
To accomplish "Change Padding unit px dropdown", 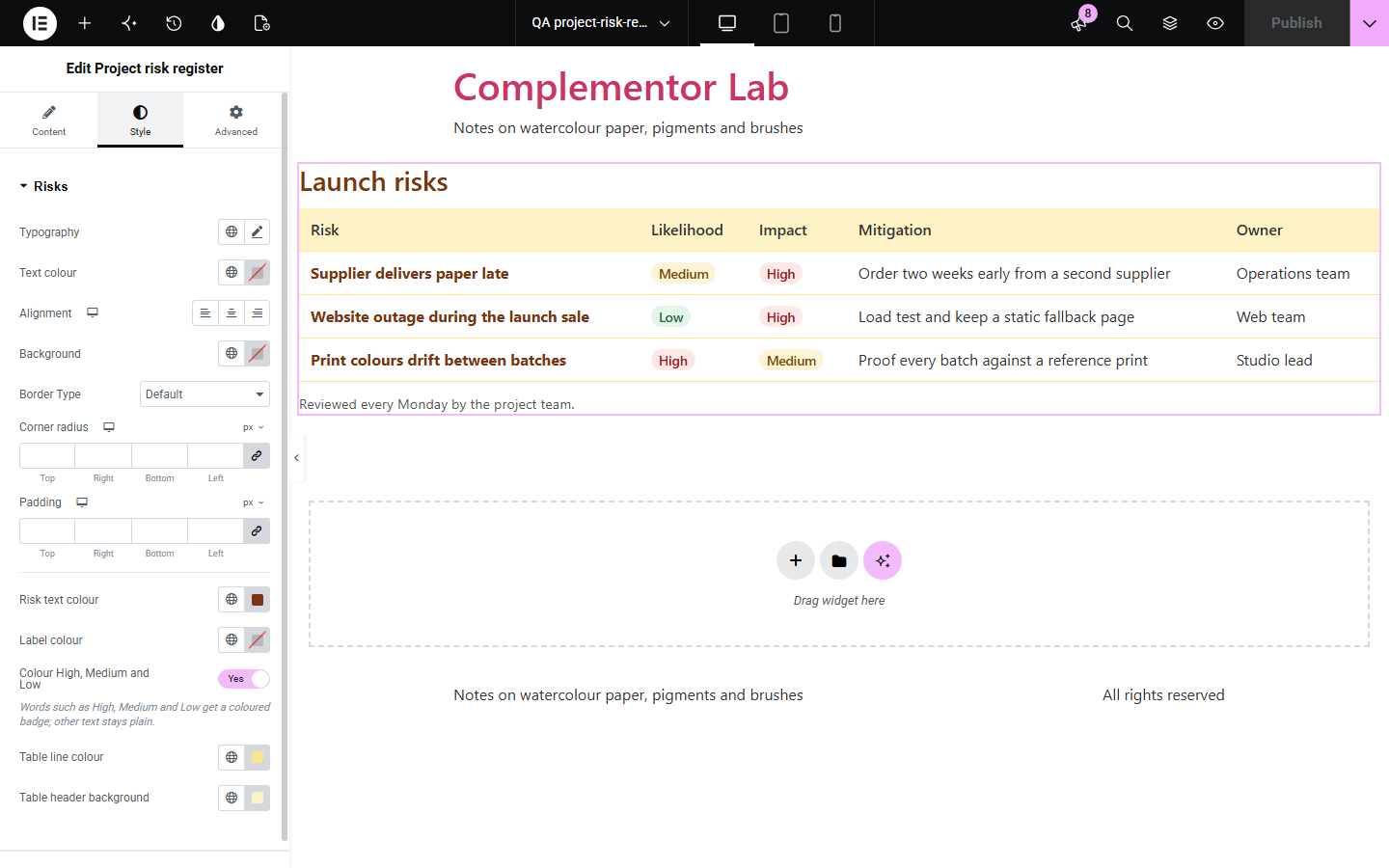I will (x=254, y=502).
